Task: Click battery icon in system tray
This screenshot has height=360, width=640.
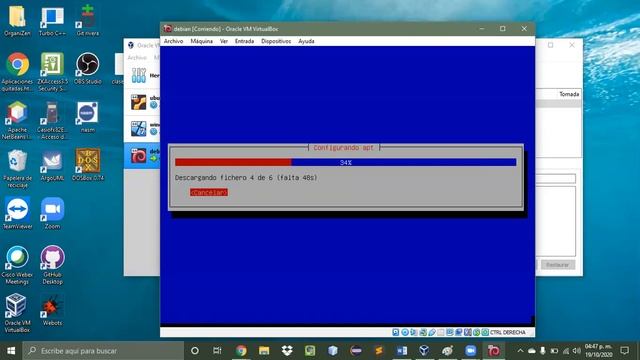Action: pyautogui.click(x=554, y=351)
